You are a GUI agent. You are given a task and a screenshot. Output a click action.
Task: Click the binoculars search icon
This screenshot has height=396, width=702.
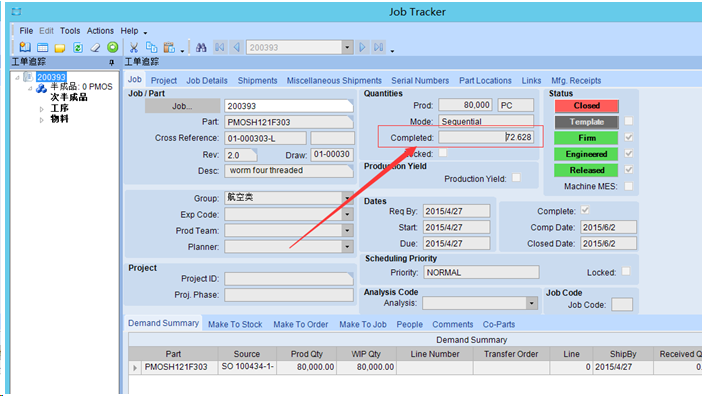201,47
